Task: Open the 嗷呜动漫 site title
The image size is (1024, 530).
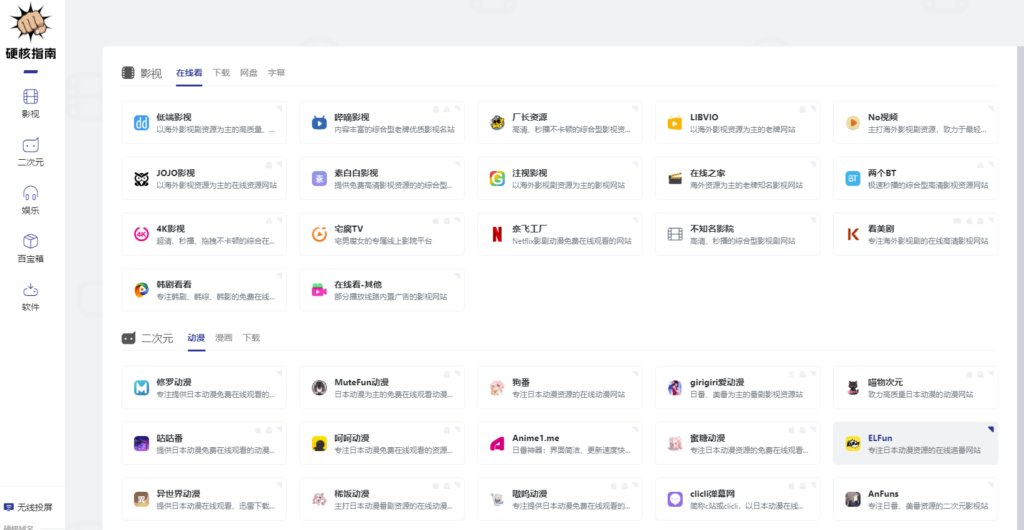Action: (530, 493)
